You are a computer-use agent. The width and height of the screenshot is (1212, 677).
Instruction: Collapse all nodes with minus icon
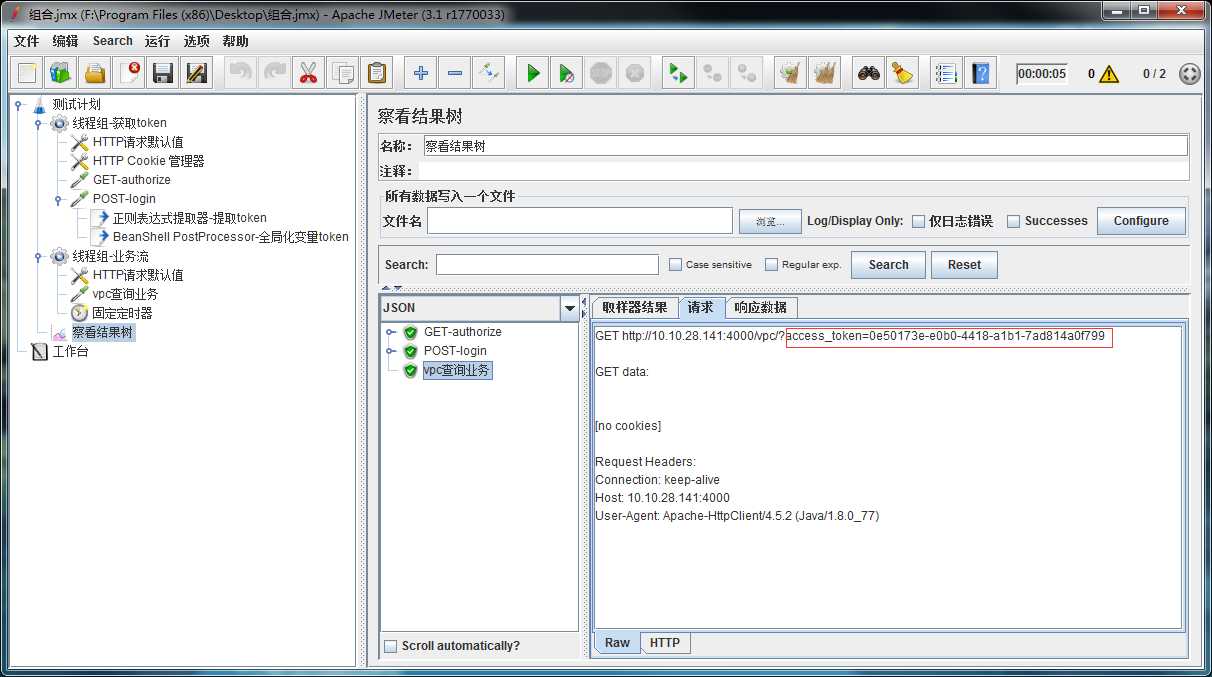pos(455,73)
